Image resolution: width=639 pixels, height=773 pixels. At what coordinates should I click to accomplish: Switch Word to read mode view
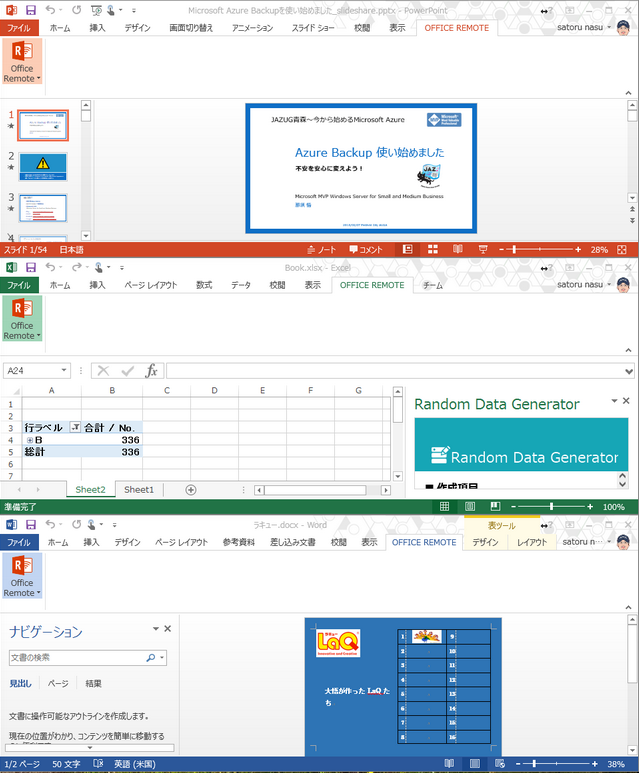point(449,764)
